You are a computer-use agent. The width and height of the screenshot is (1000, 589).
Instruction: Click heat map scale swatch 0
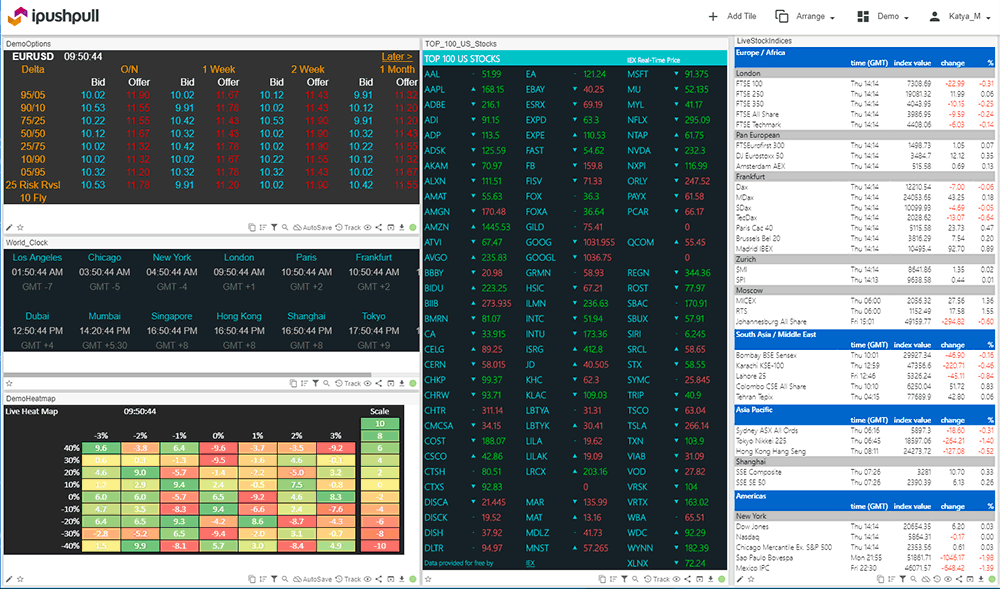click(379, 485)
